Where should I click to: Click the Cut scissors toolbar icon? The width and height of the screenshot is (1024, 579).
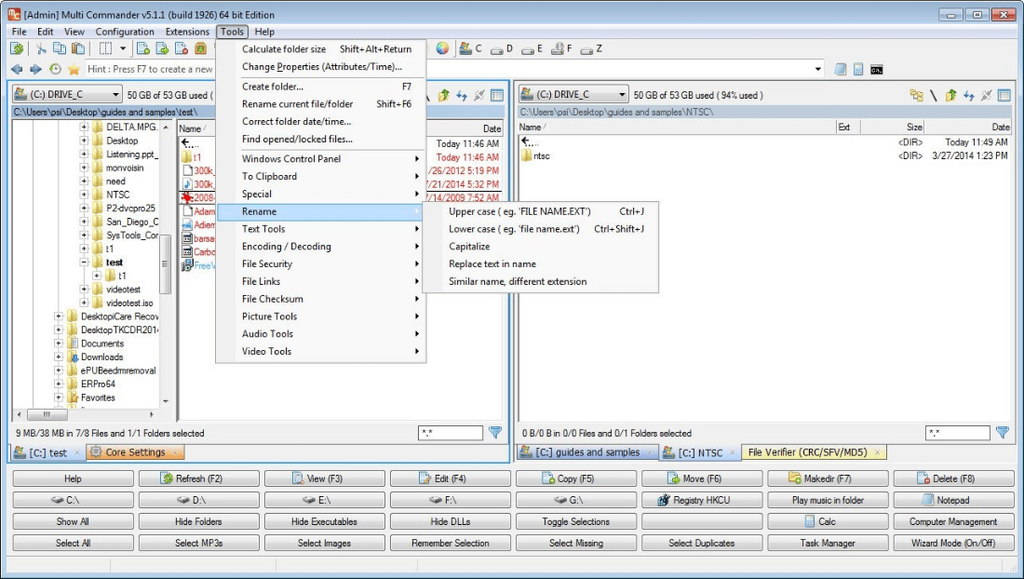(x=41, y=48)
